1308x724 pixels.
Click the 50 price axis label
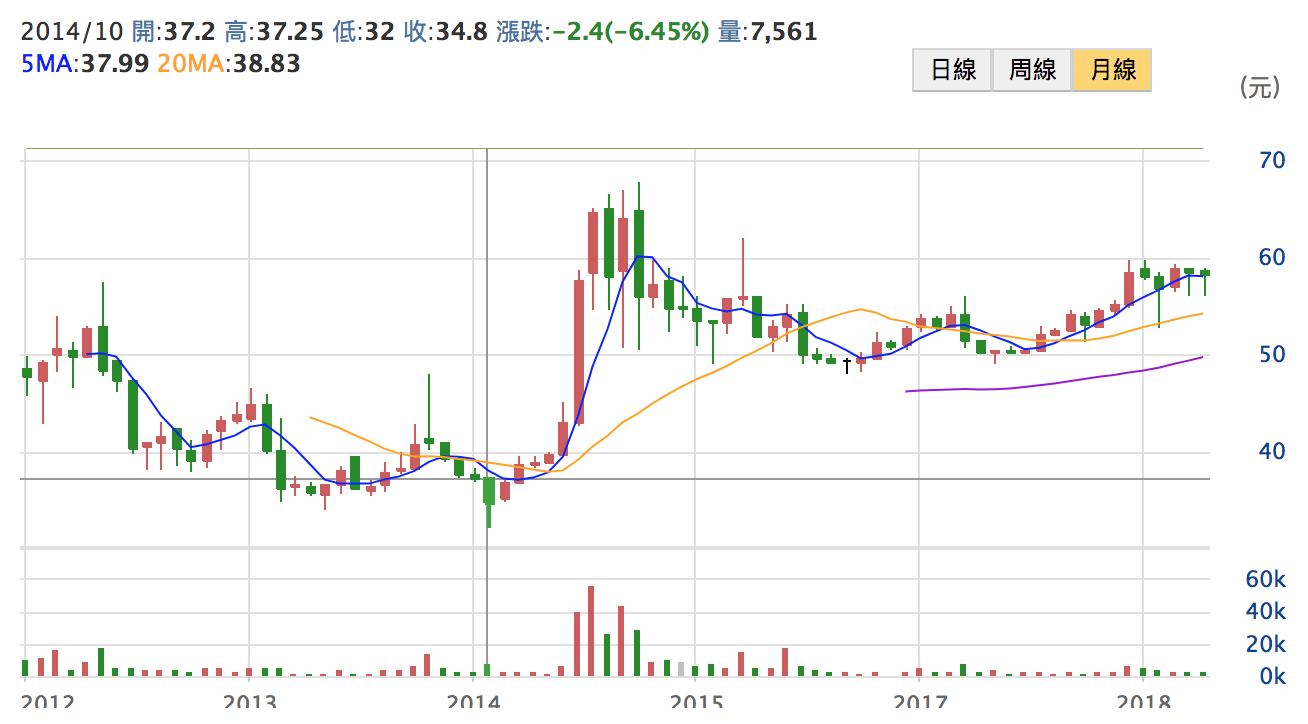[1273, 354]
